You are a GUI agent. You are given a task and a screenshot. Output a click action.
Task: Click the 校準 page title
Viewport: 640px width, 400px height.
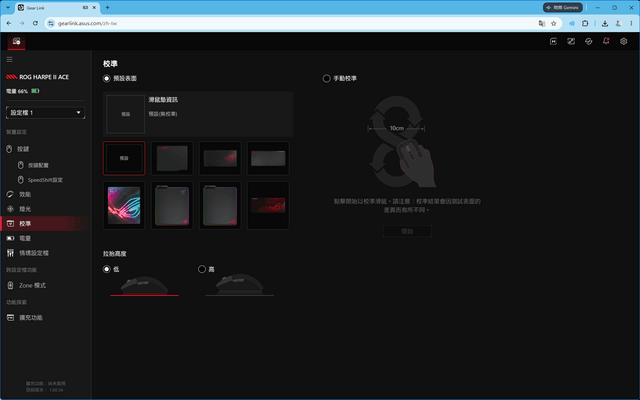tap(110, 64)
